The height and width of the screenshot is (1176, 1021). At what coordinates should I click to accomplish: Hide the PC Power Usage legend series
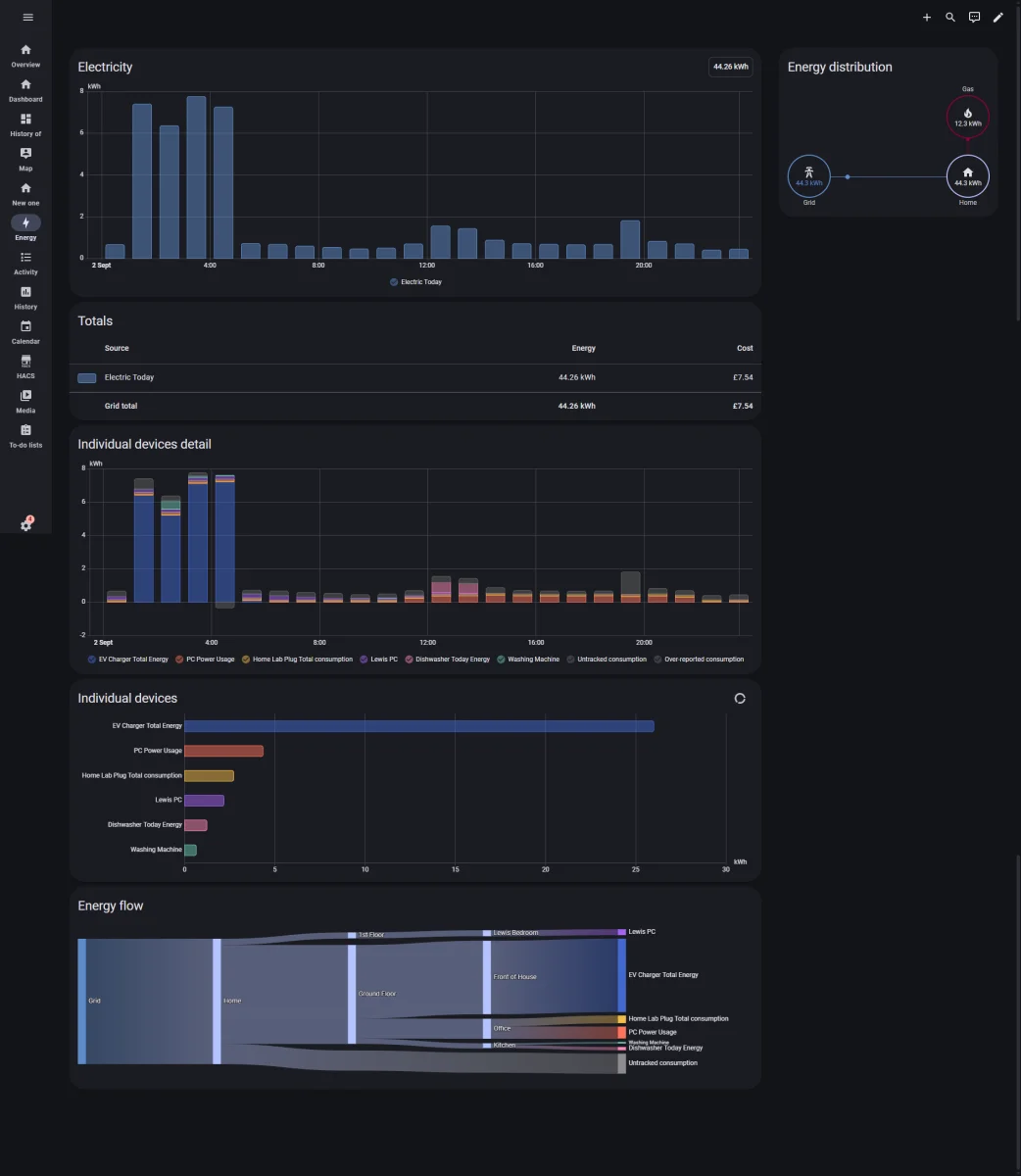[205, 660]
